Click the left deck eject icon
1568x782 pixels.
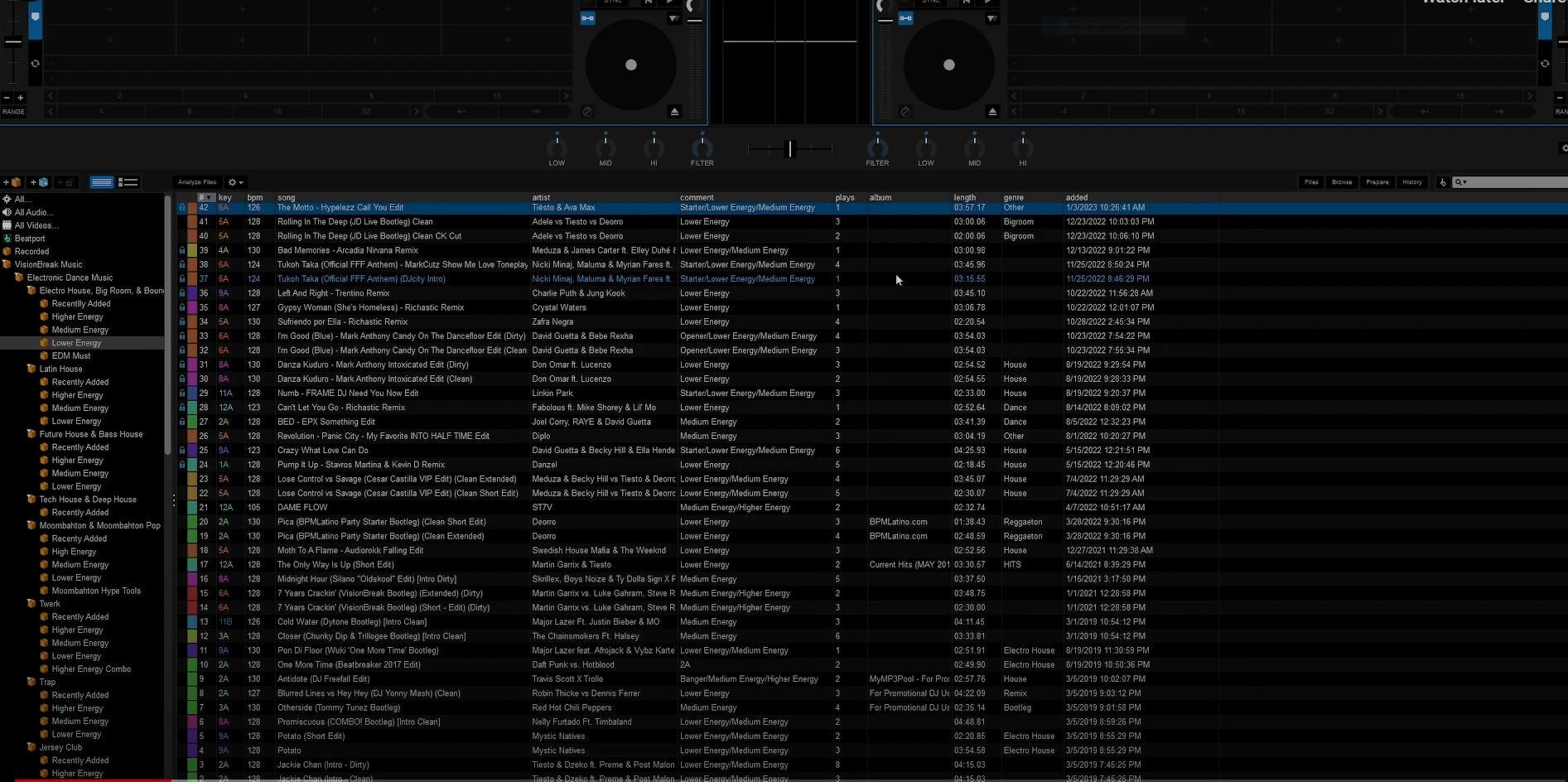pos(674,112)
